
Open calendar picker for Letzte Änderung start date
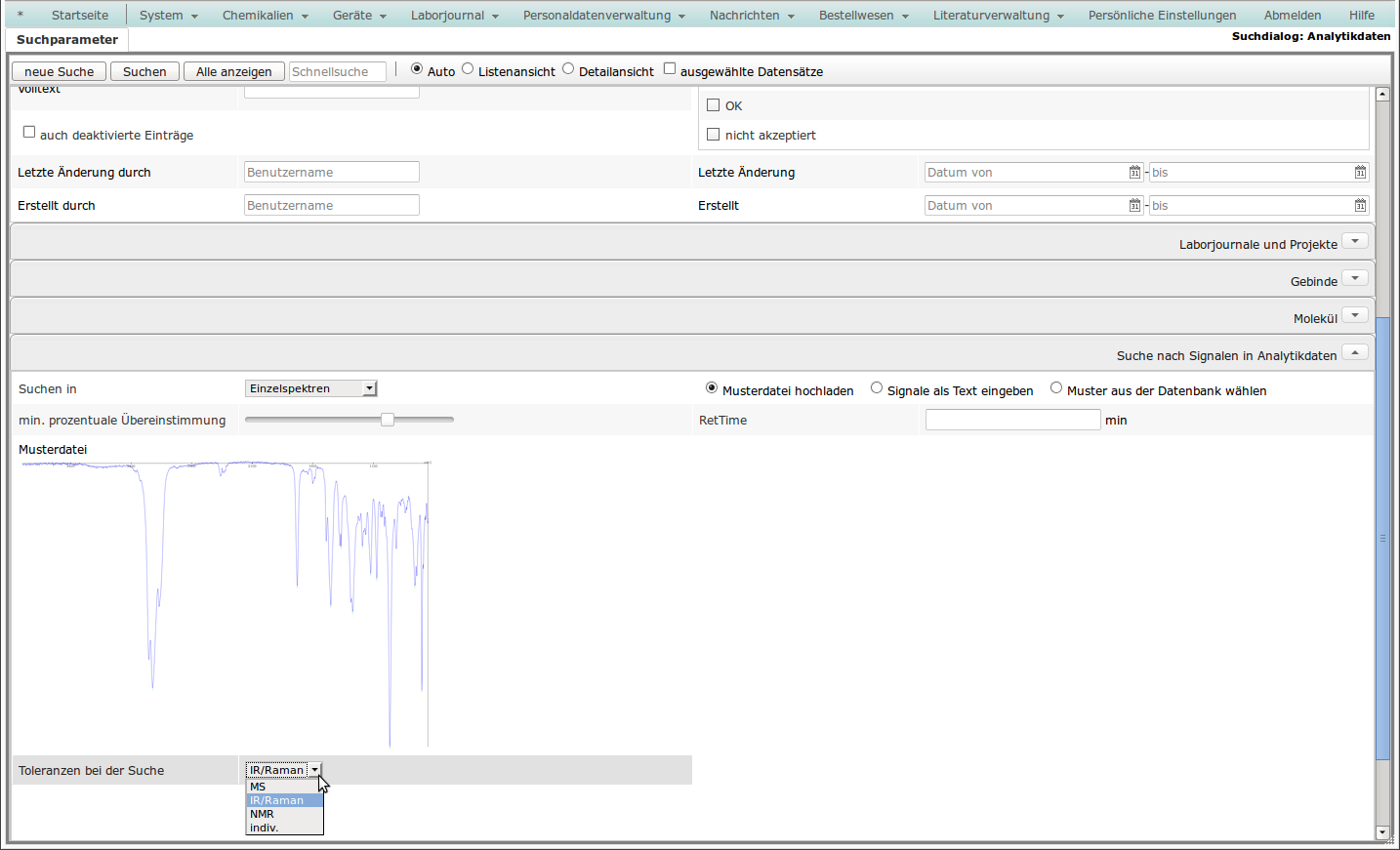1134,173
